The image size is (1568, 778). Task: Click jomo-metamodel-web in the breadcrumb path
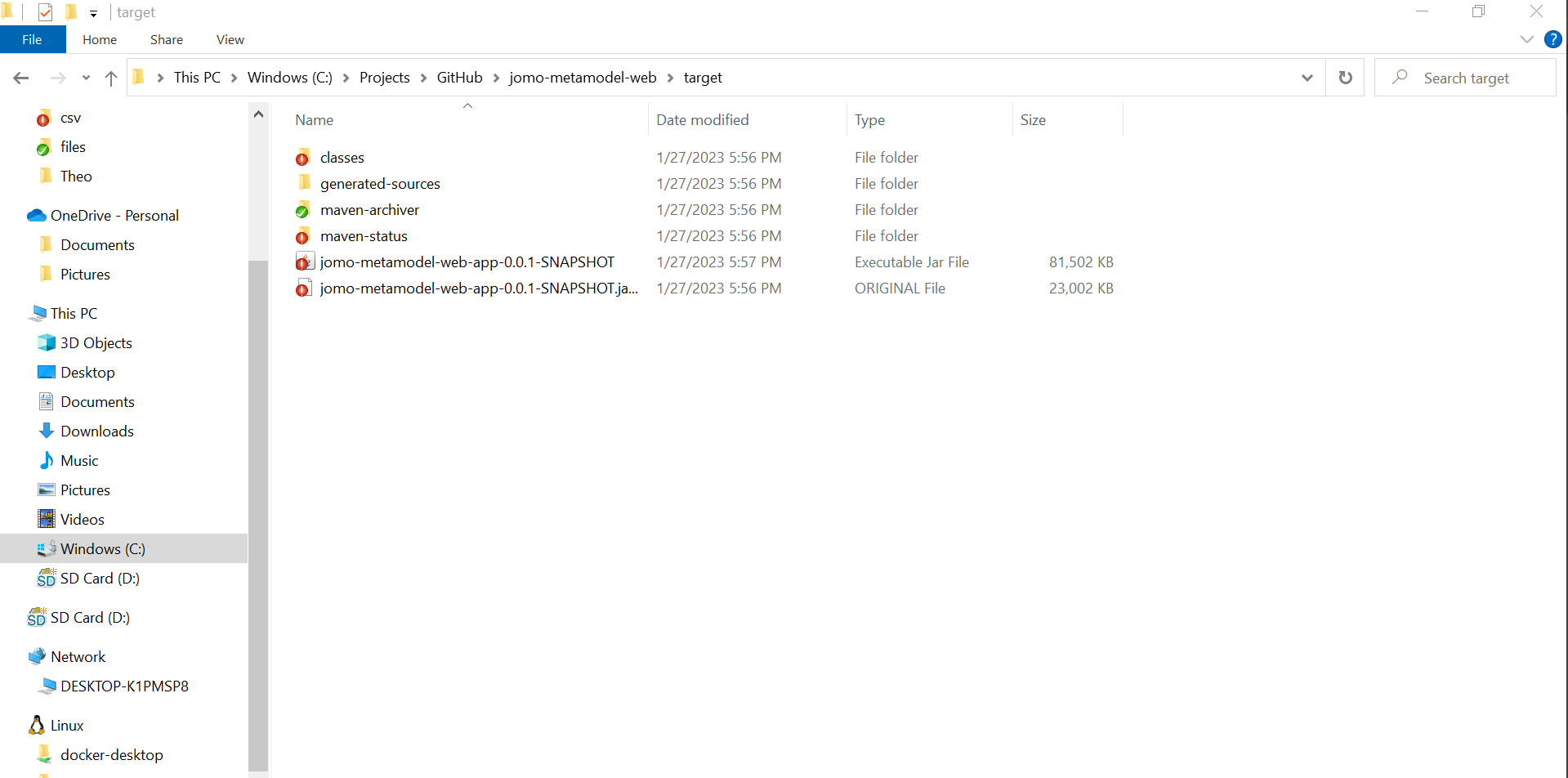[583, 78]
